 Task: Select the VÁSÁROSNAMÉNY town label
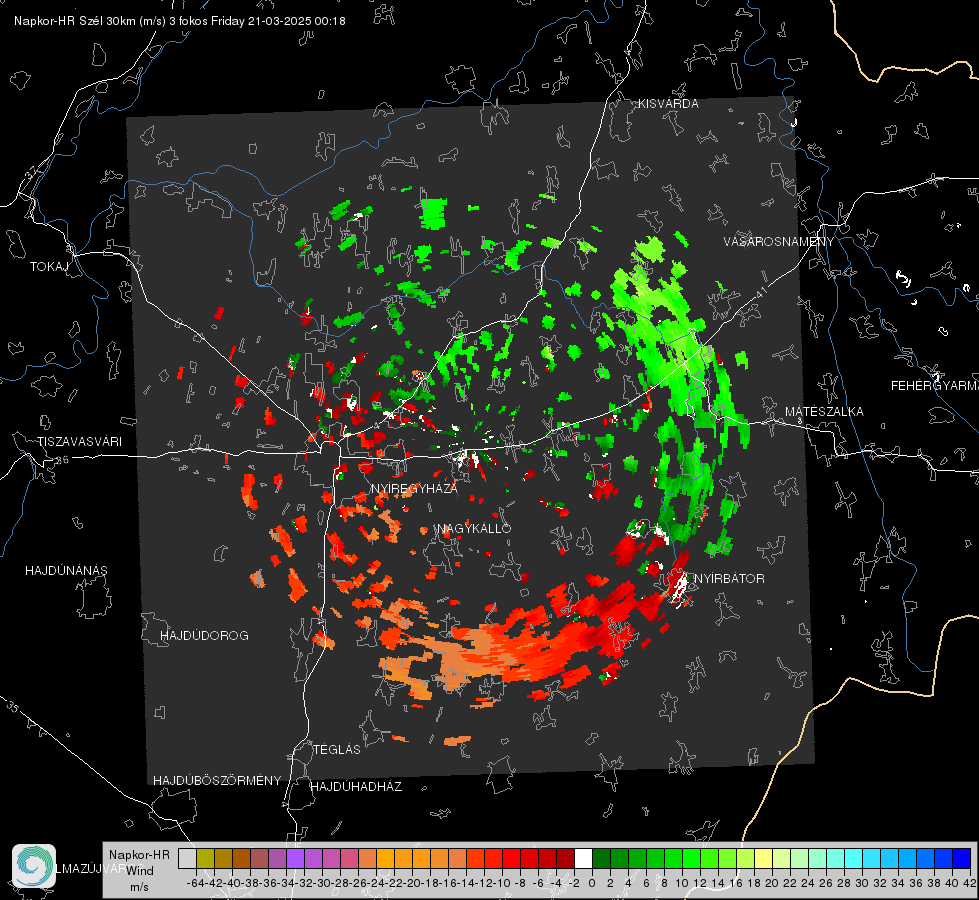pyautogui.click(x=779, y=241)
